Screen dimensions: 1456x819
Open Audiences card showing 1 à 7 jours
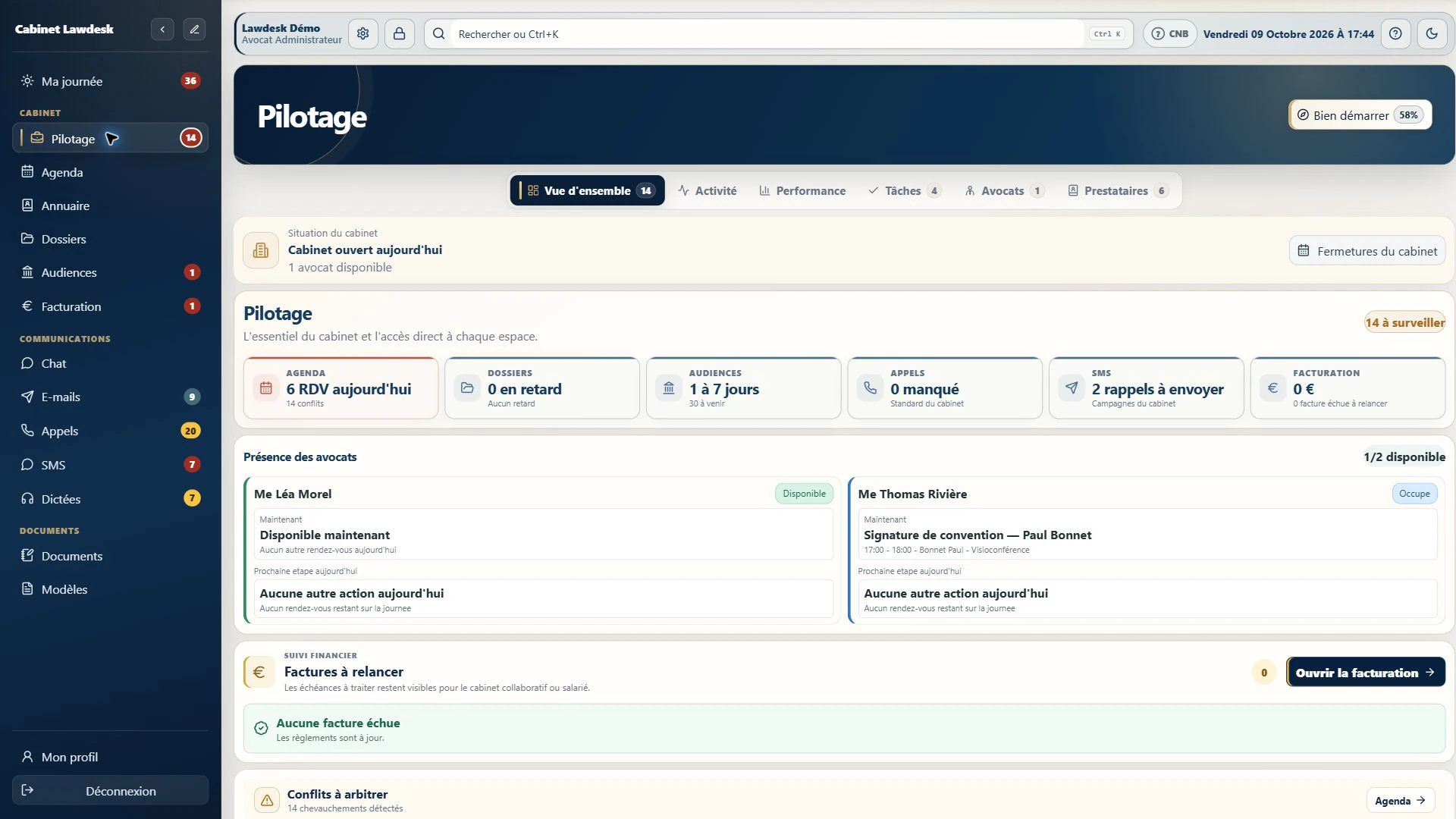tap(743, 388)
